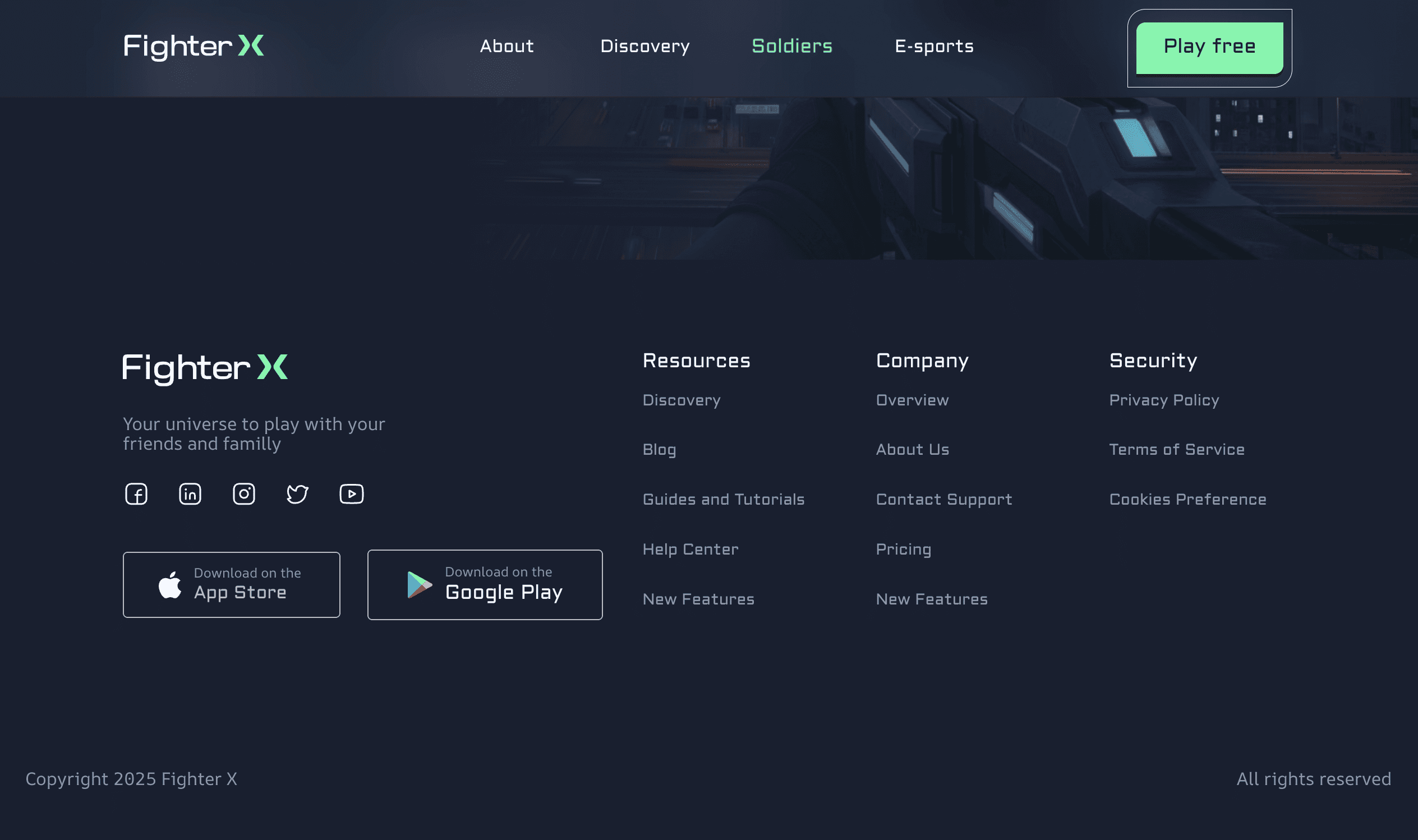Download on the Google Play button
The width and height of the screenshot is (1418, 840).
(485, 584)
